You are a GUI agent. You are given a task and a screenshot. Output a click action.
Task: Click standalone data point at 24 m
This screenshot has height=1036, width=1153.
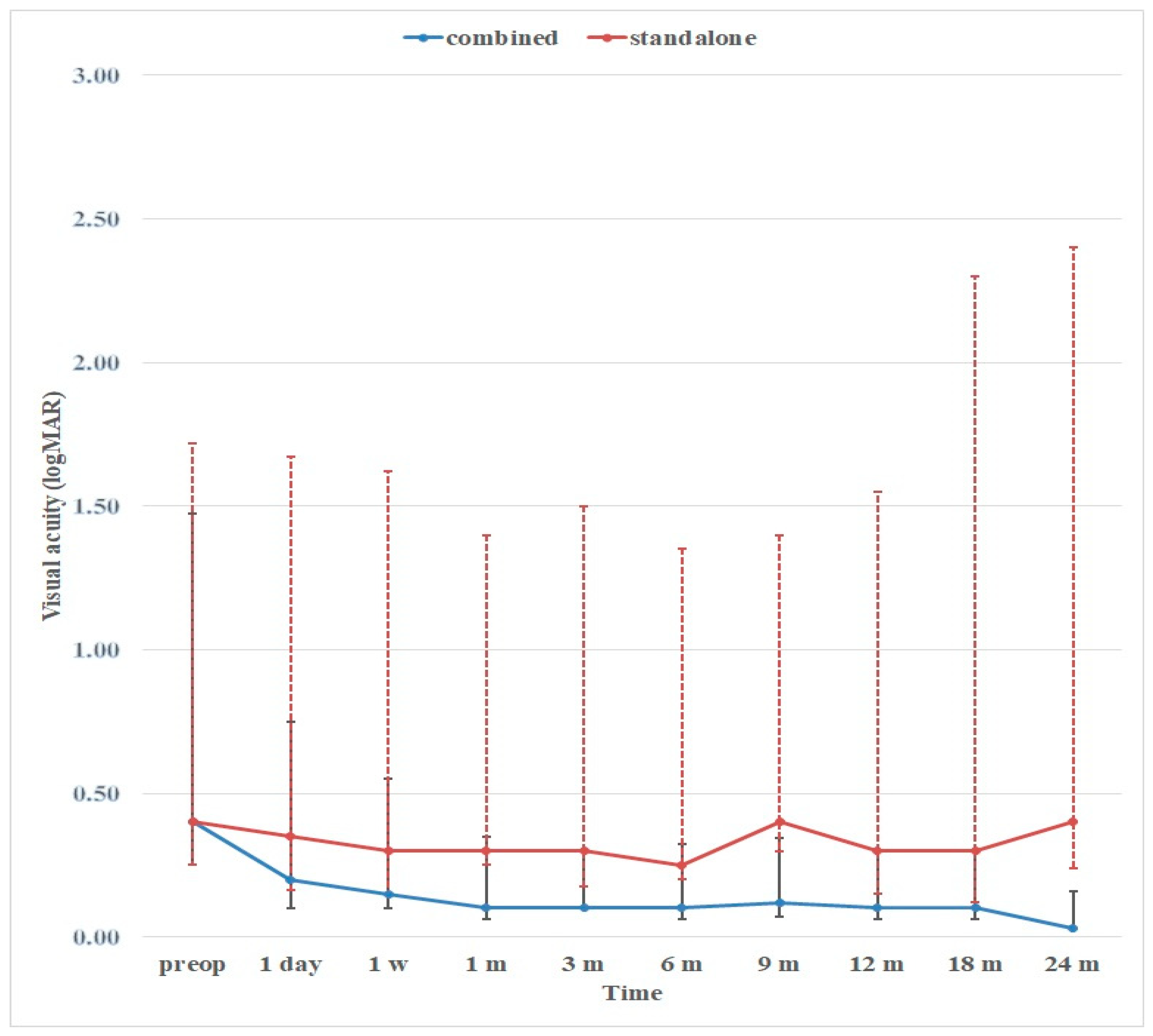tap(1073, 822)
